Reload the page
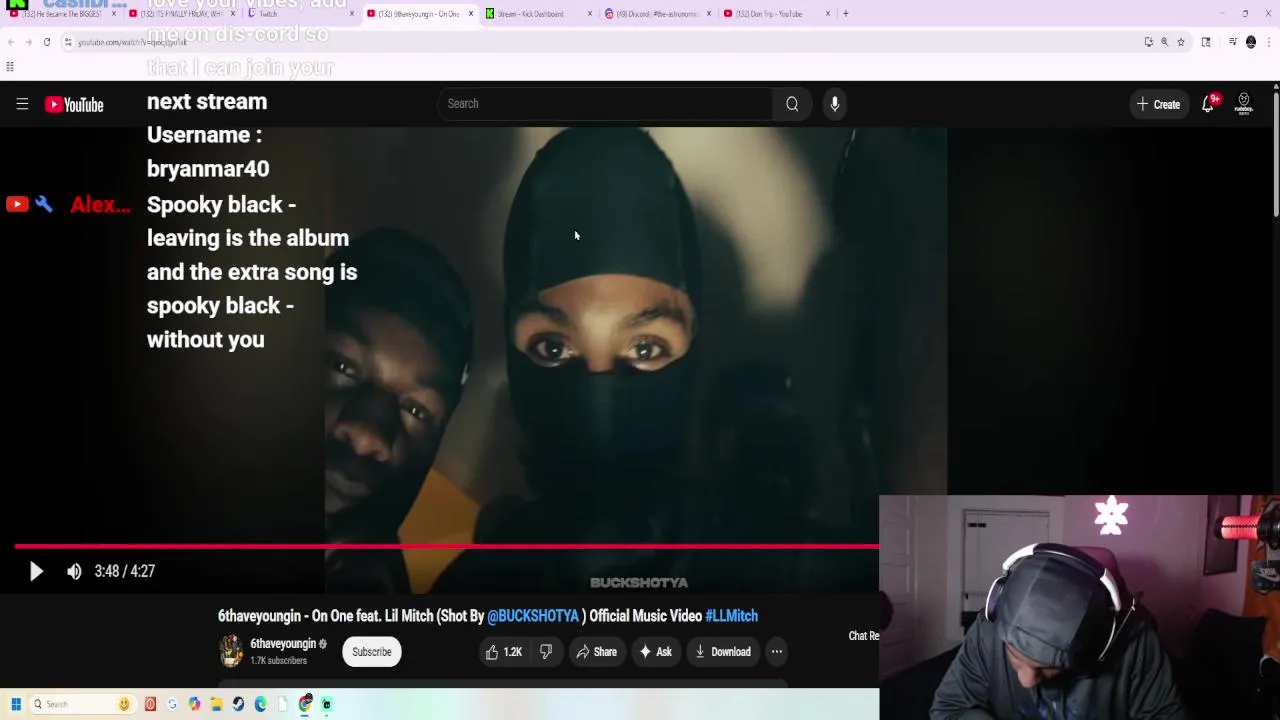The height and width of the screenshot is (720, 1280). tap(47, 42)
